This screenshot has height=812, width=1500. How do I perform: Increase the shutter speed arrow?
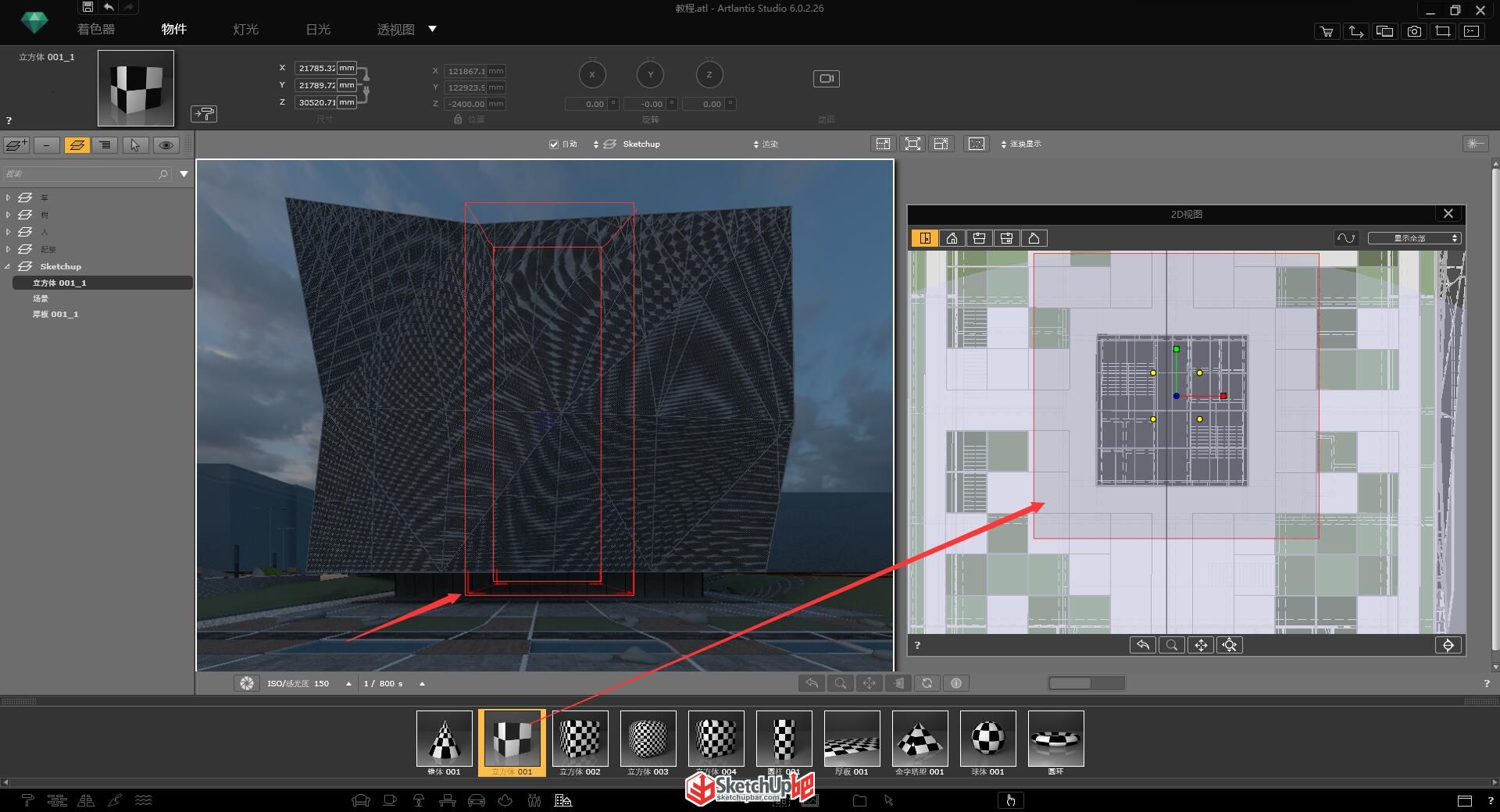tap(422, 683)
